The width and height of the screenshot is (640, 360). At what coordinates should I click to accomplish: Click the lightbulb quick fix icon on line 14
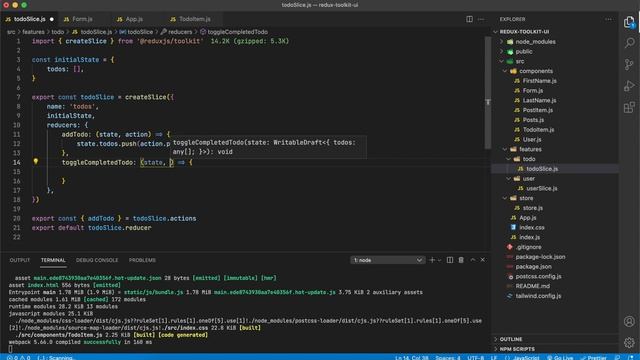coord(36,162)
